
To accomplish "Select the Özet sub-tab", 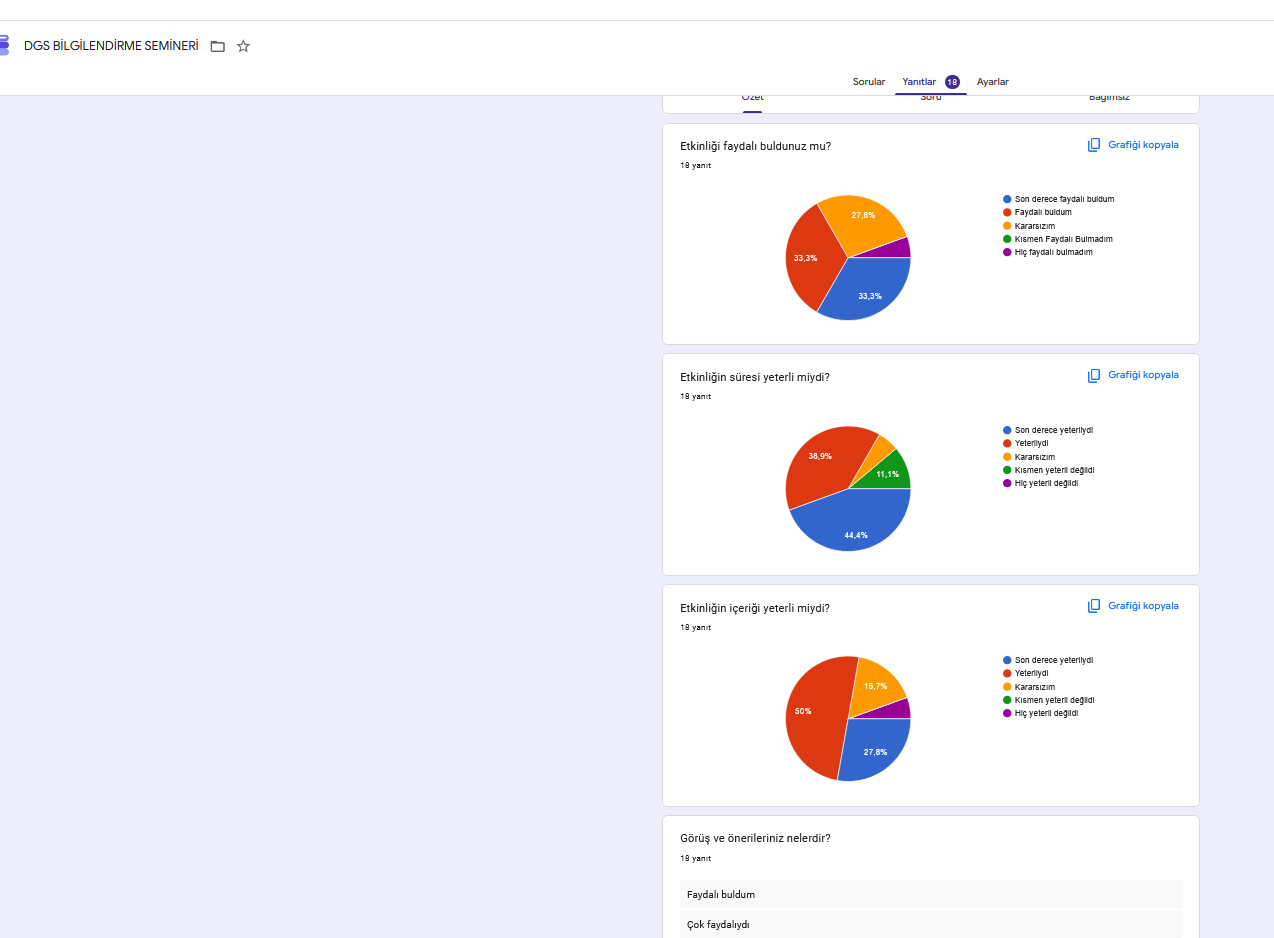I will [752, 98].
